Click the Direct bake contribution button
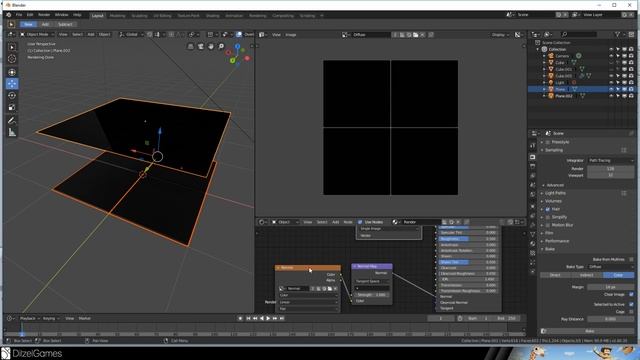This screenshot has height=360, width=640. pos(556,275)
